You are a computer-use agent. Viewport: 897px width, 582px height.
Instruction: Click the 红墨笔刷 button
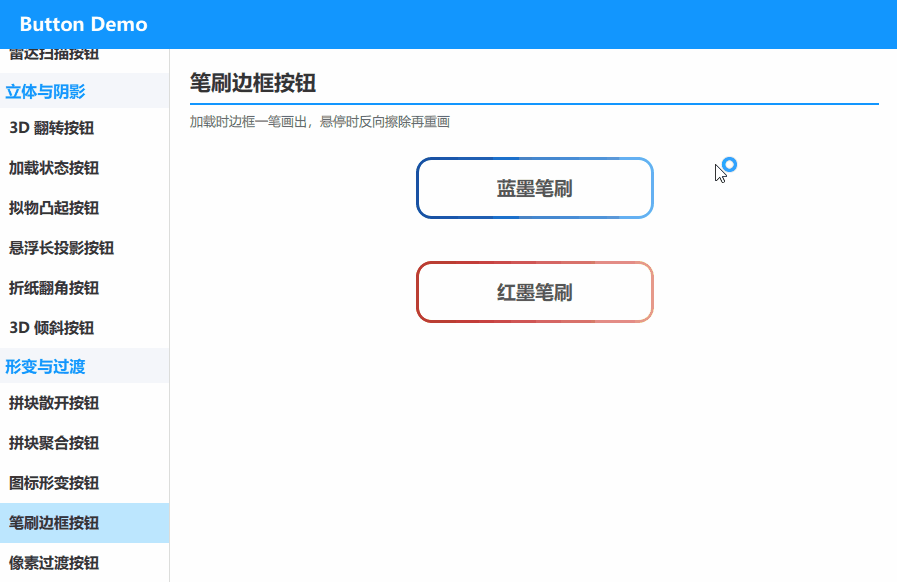pyautogui.click(x=534, y=292)
